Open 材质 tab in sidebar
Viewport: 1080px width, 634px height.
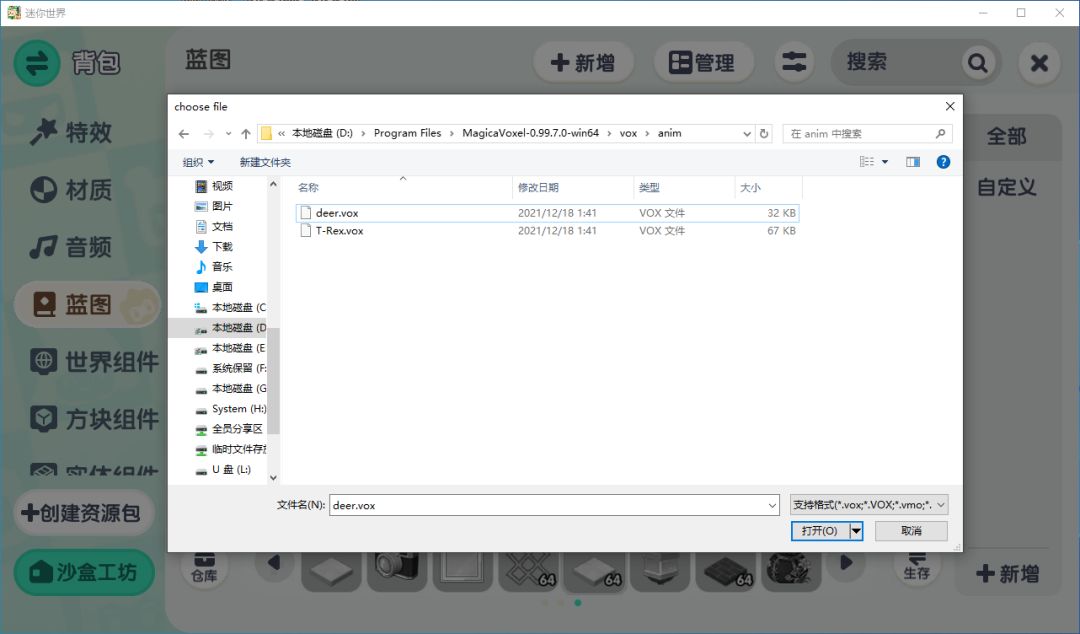pyautogui.click(x=71, y=190)
